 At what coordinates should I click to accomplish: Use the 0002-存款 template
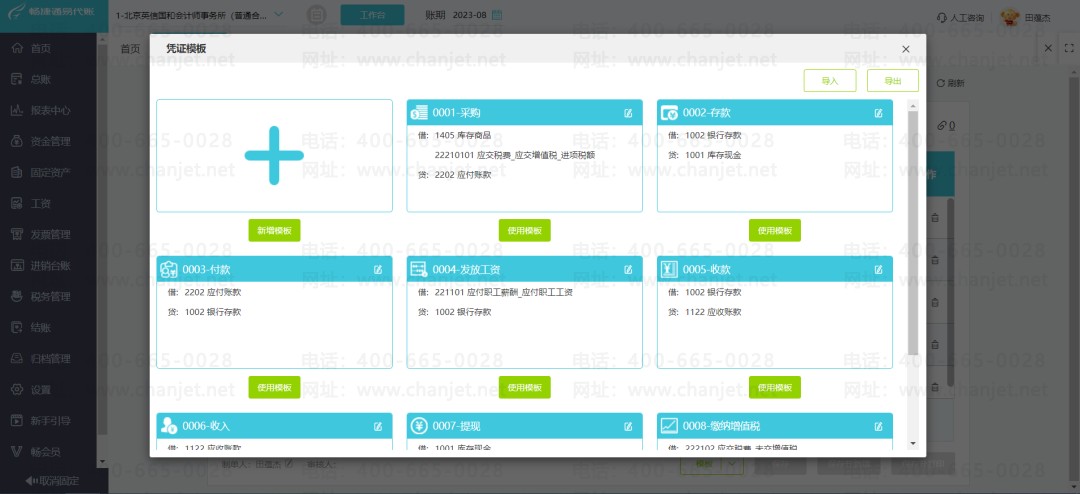[x=775, y=230]
